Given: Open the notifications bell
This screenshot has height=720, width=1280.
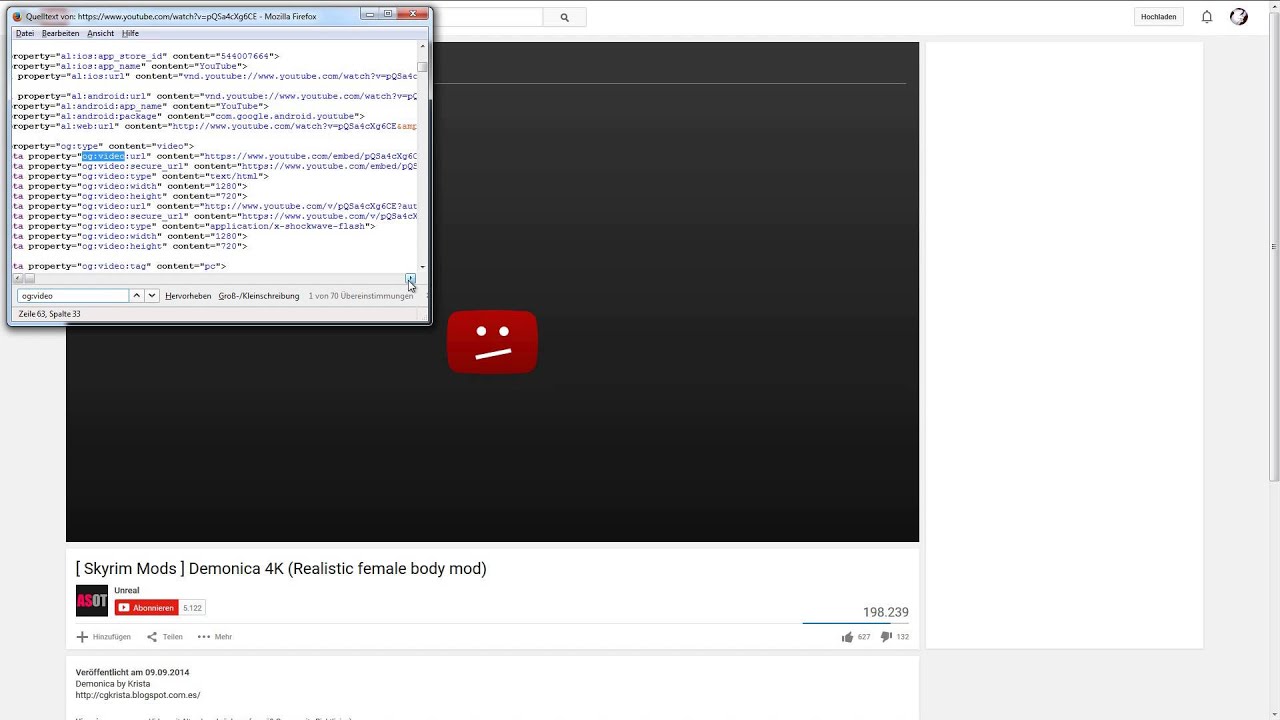Looking at the screenshot, I should tap(1207, 17).
